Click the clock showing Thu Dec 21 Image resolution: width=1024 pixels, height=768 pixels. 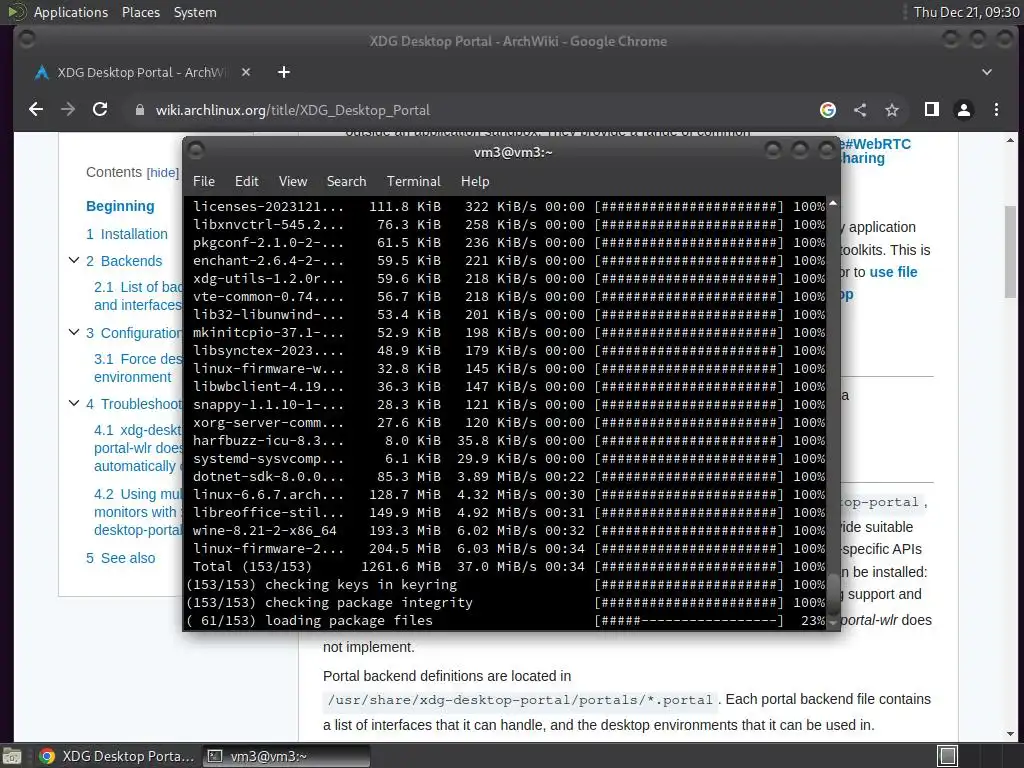967,12
